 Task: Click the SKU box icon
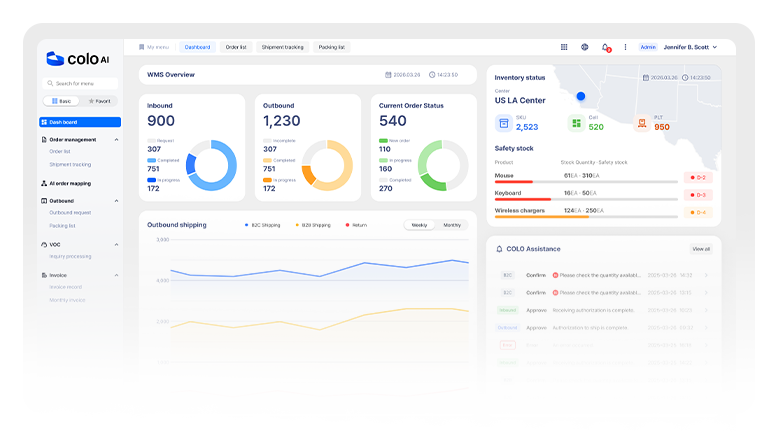click(x=504, y=123)
